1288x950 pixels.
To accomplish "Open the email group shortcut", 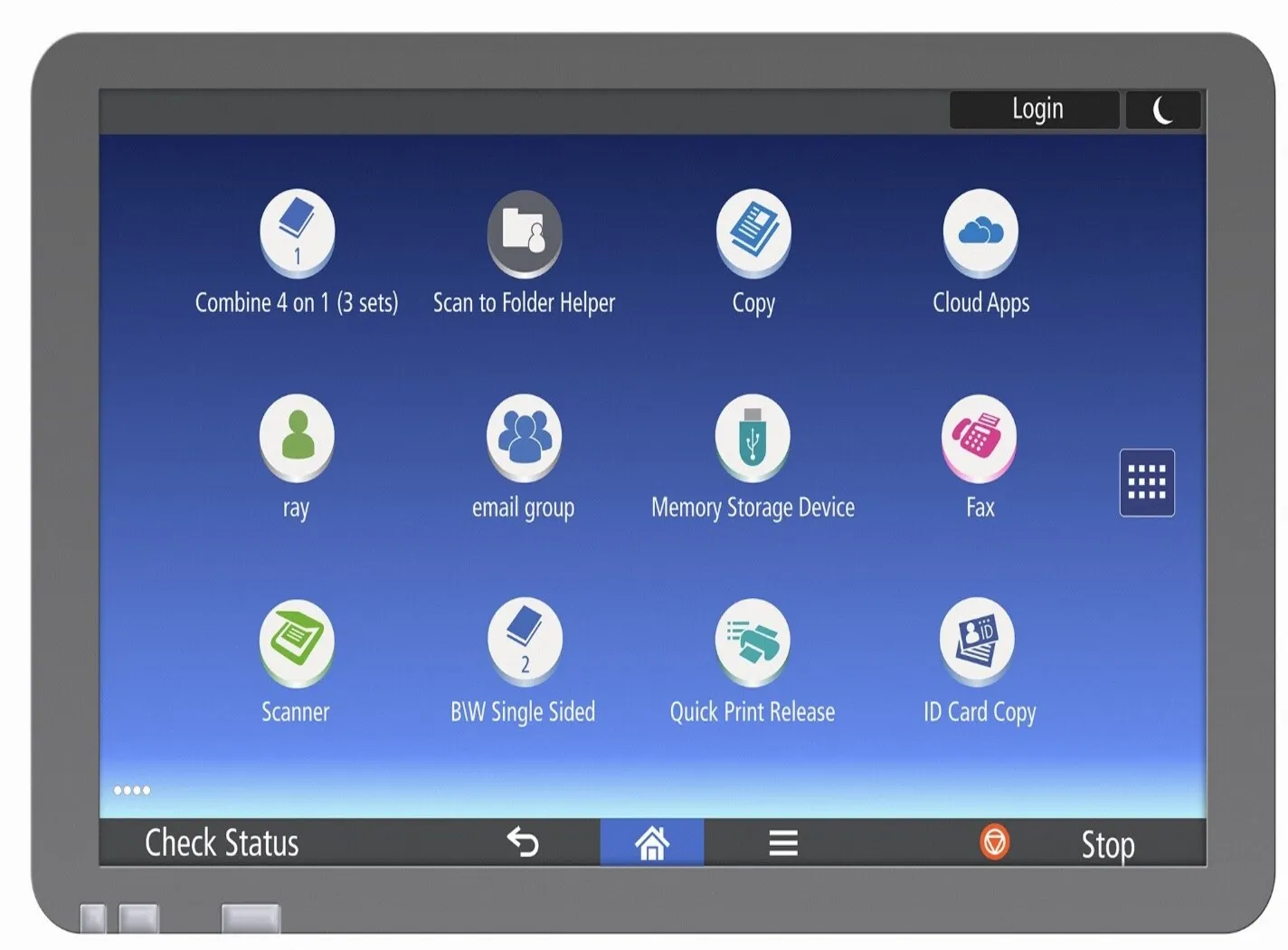I will coord(525,437).
